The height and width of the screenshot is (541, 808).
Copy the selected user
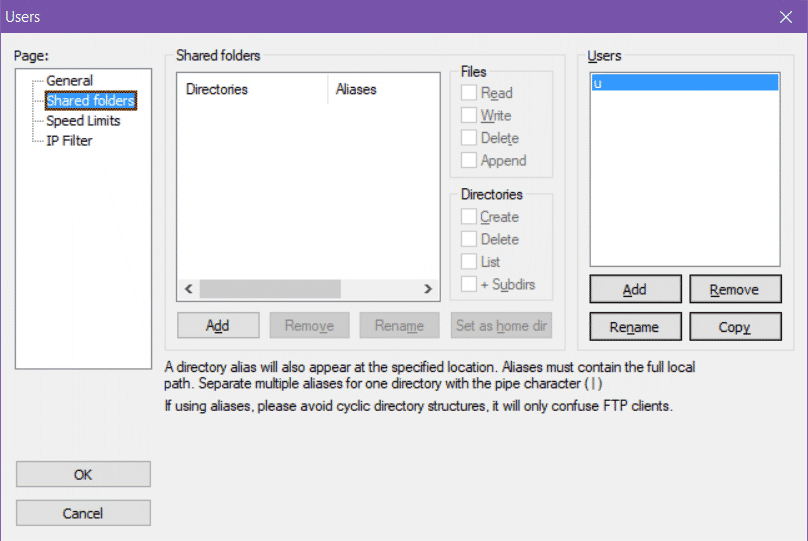pyautogui.click(x=734, y=327)
